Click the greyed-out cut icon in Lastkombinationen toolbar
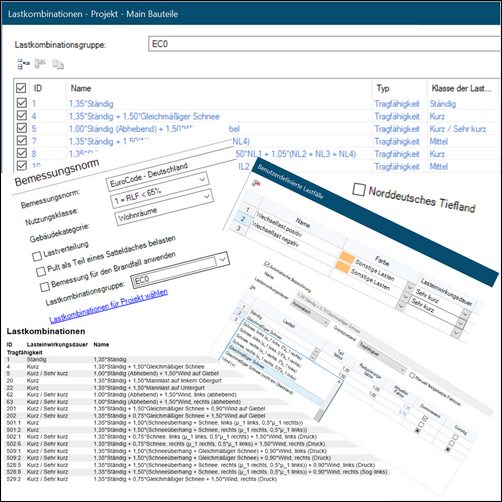 [x=40, y=63]
